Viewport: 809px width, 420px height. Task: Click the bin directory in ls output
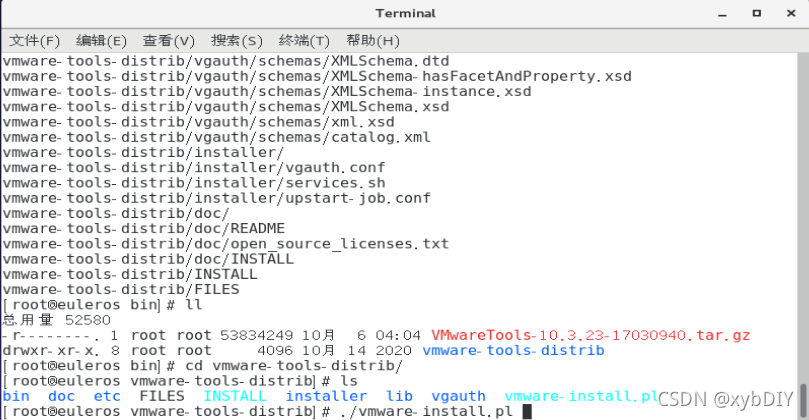16,396
